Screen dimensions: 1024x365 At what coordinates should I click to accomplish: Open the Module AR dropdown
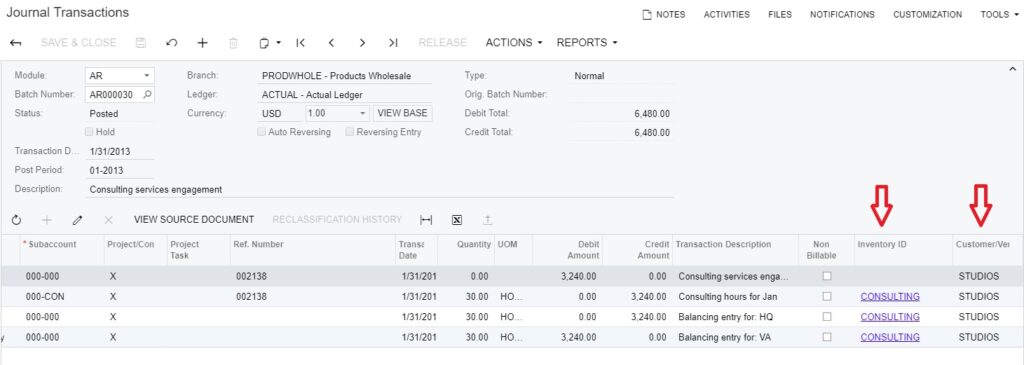click(147, 76)
